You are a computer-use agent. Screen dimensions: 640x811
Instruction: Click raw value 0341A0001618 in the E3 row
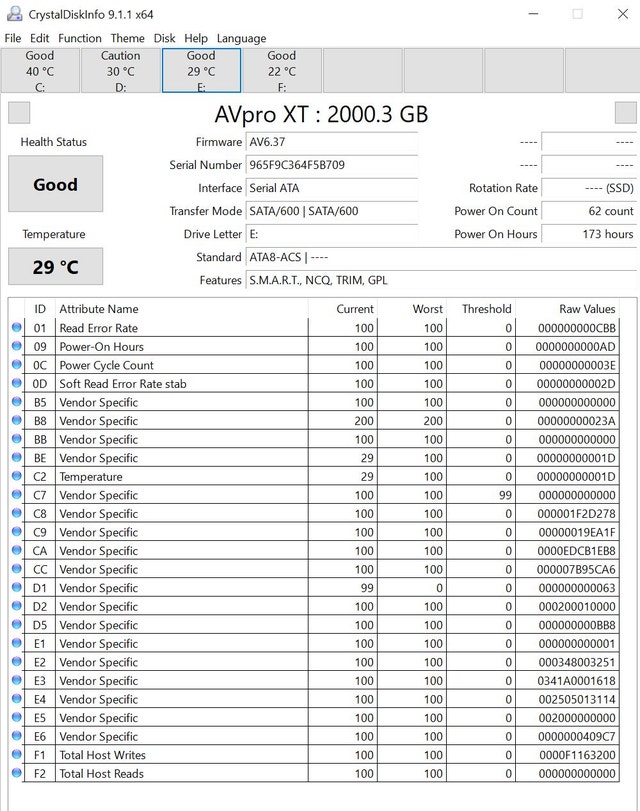576,681
